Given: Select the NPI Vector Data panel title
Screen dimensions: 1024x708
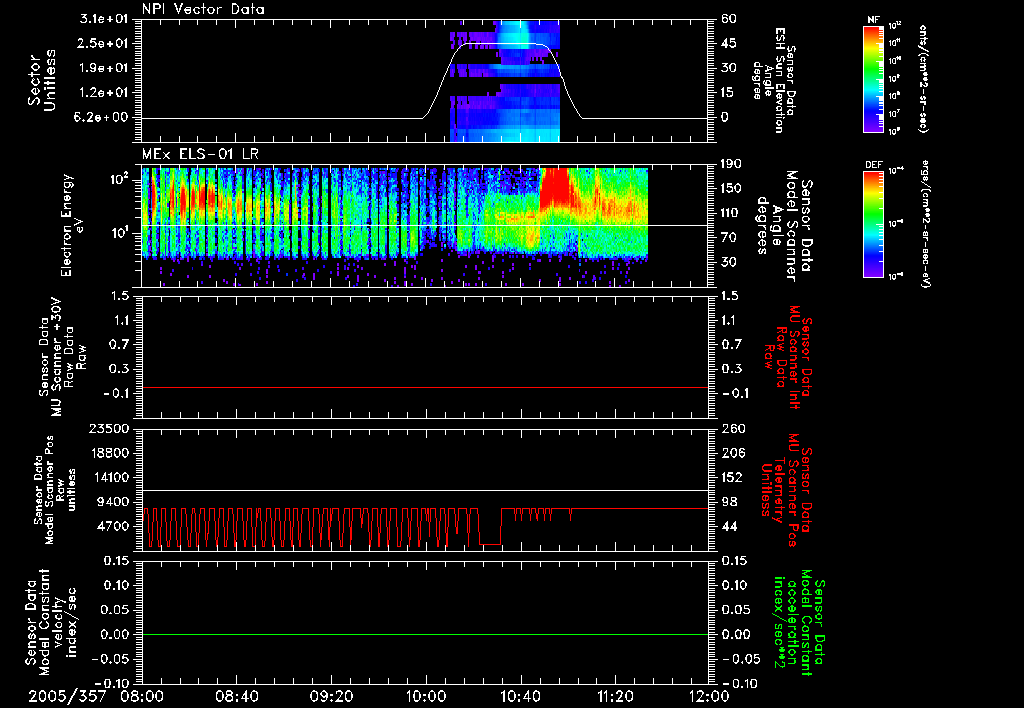Looking at the screenshot, I should coord(203,9).
